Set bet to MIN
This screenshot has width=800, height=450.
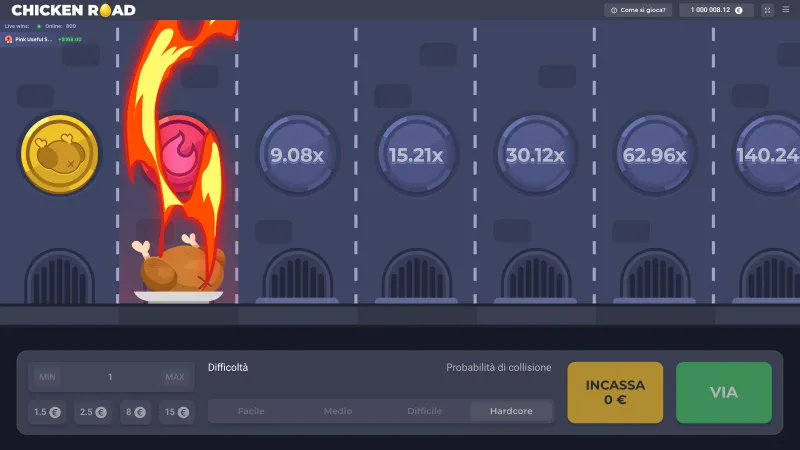[x=47, y=377]
